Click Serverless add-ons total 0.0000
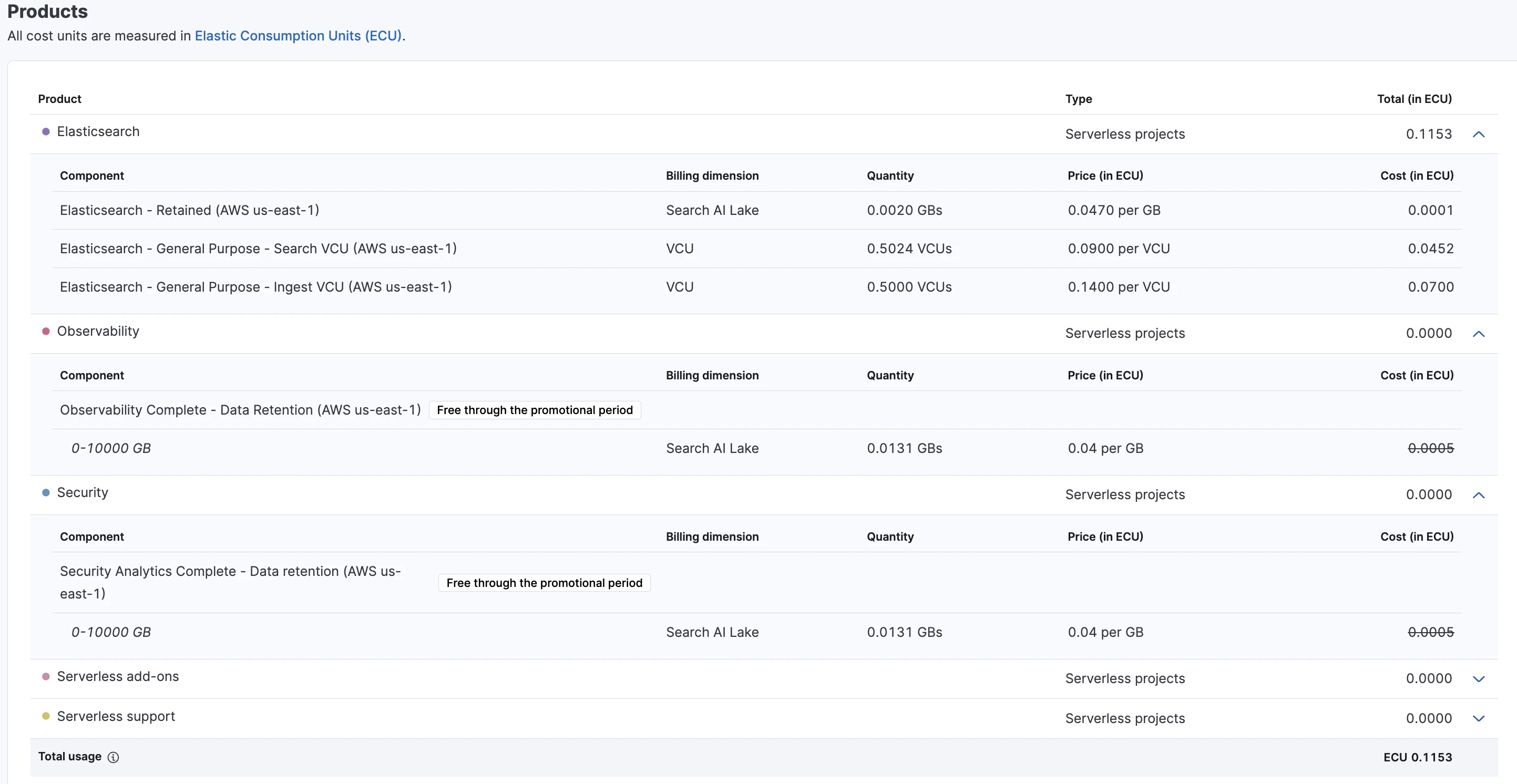 click(1429, 678)
